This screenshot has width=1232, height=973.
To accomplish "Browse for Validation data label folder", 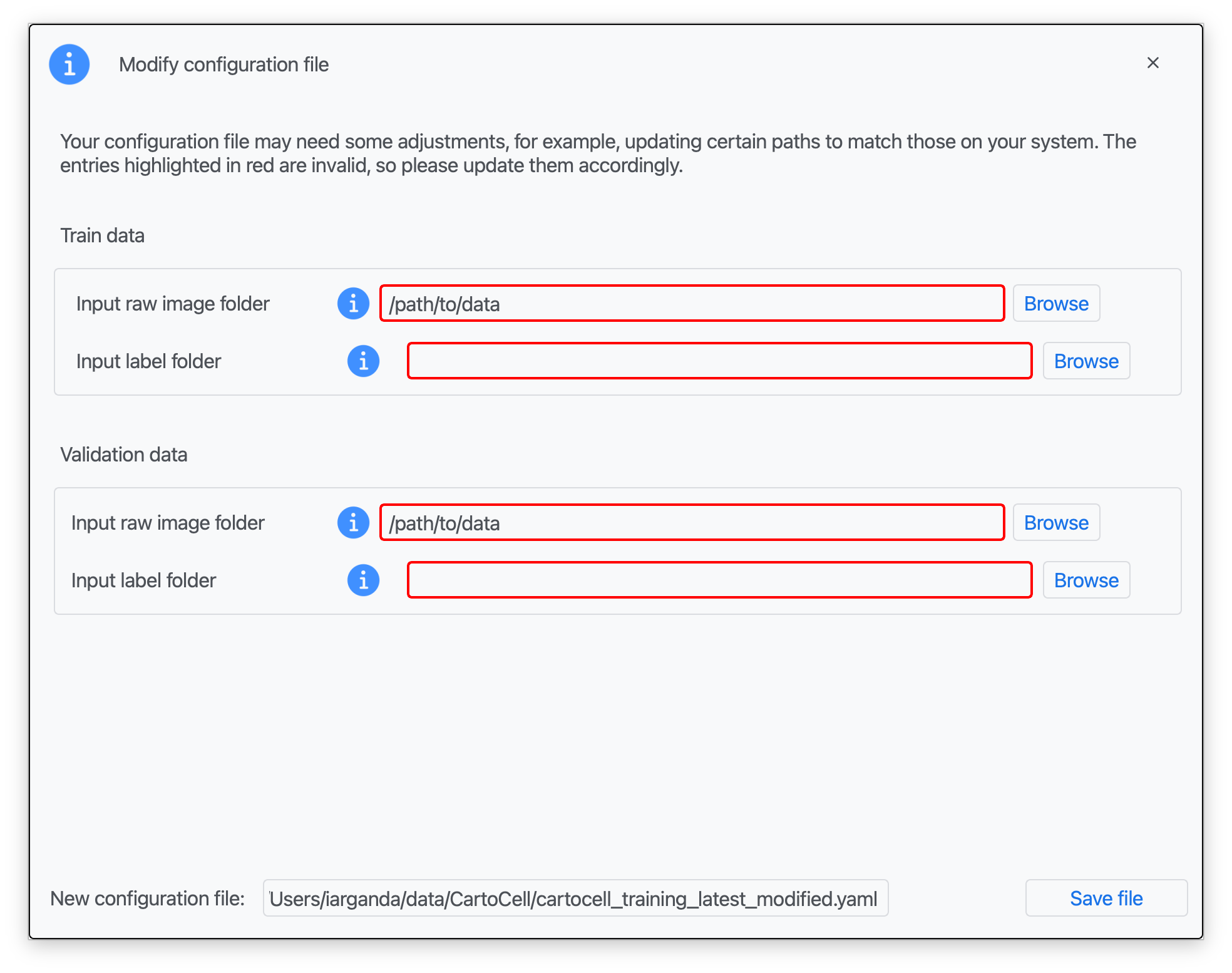I will coord(1086,580).
